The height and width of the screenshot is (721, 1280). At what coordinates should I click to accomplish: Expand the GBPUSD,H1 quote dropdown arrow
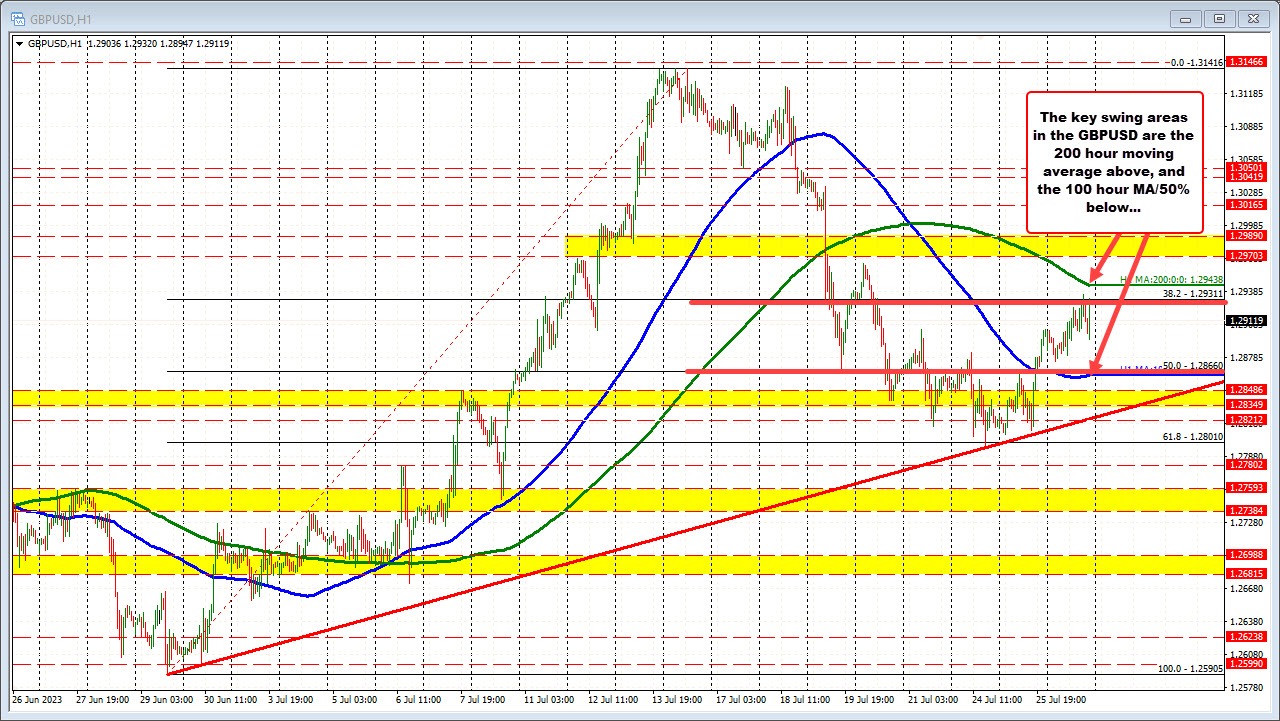20,43
